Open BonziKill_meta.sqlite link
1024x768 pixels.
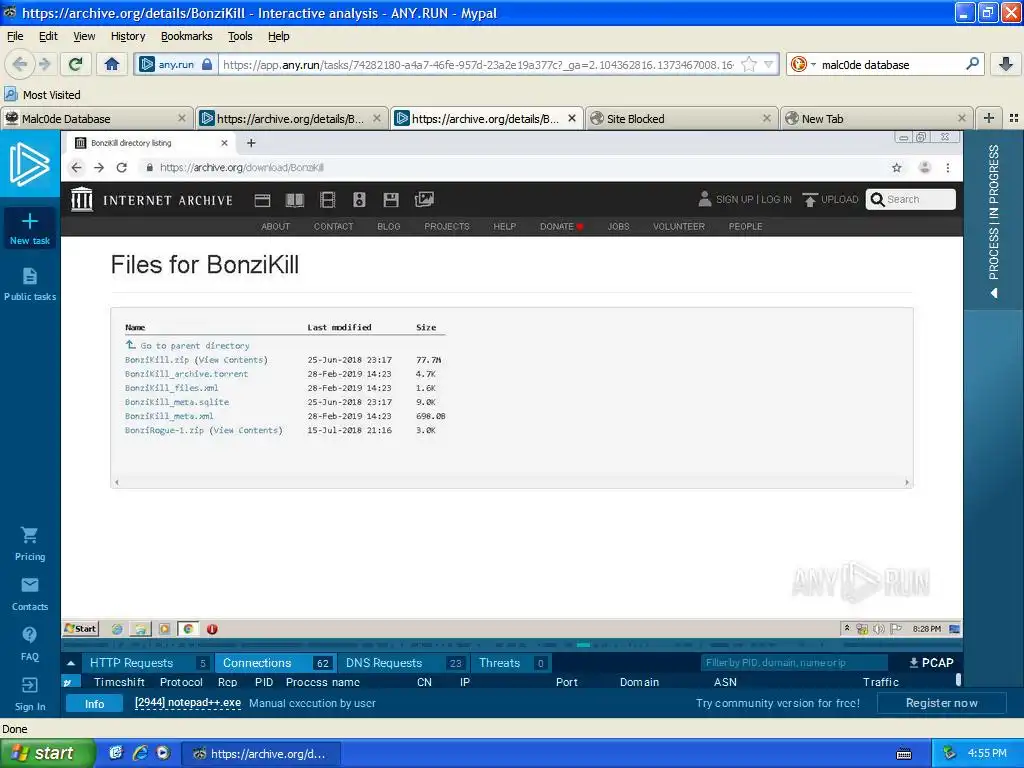point(177,402)
